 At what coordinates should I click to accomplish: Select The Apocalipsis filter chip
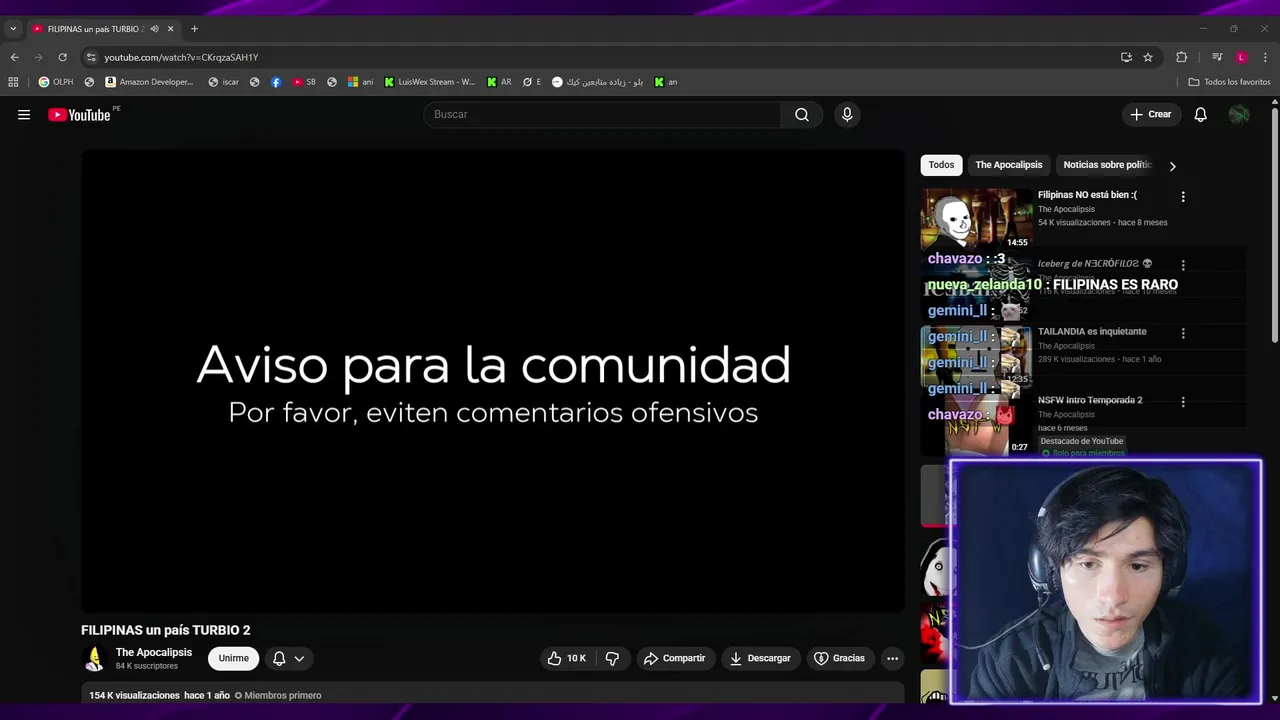tap(1009, 165)
